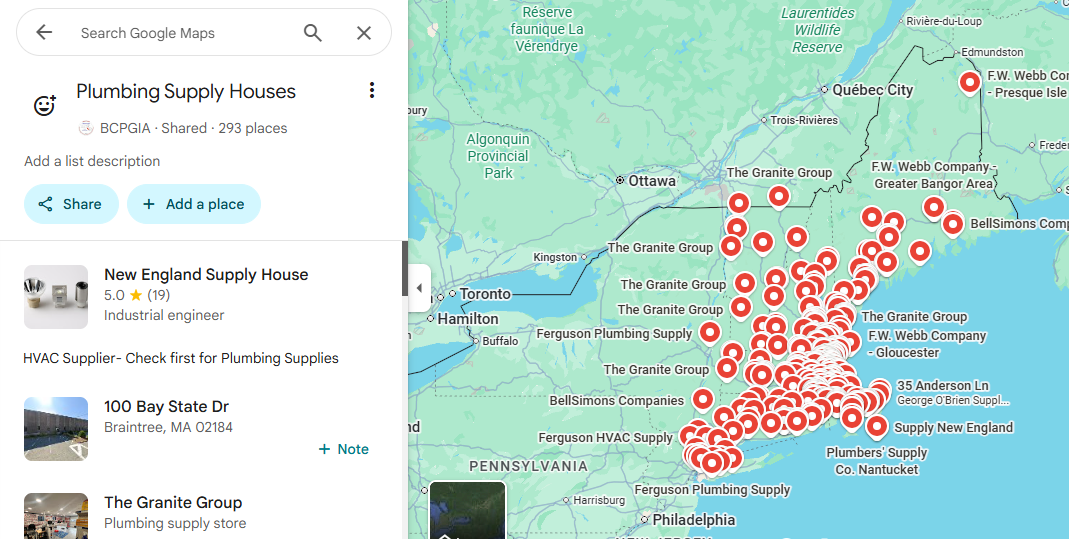This screenshot has height=539, width=1069.
Task: Choose the list emoji icon
Action: (45, 105)
